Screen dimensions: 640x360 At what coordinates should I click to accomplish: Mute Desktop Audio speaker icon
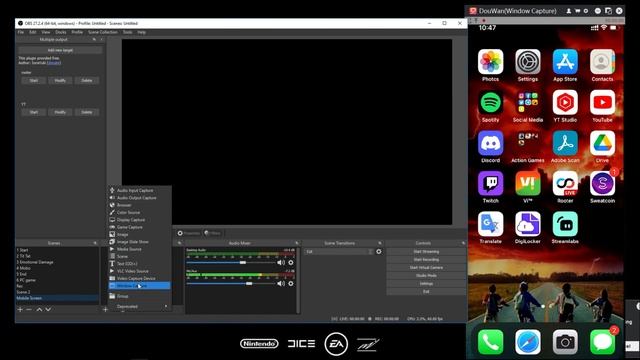click(x=281, y=262)
